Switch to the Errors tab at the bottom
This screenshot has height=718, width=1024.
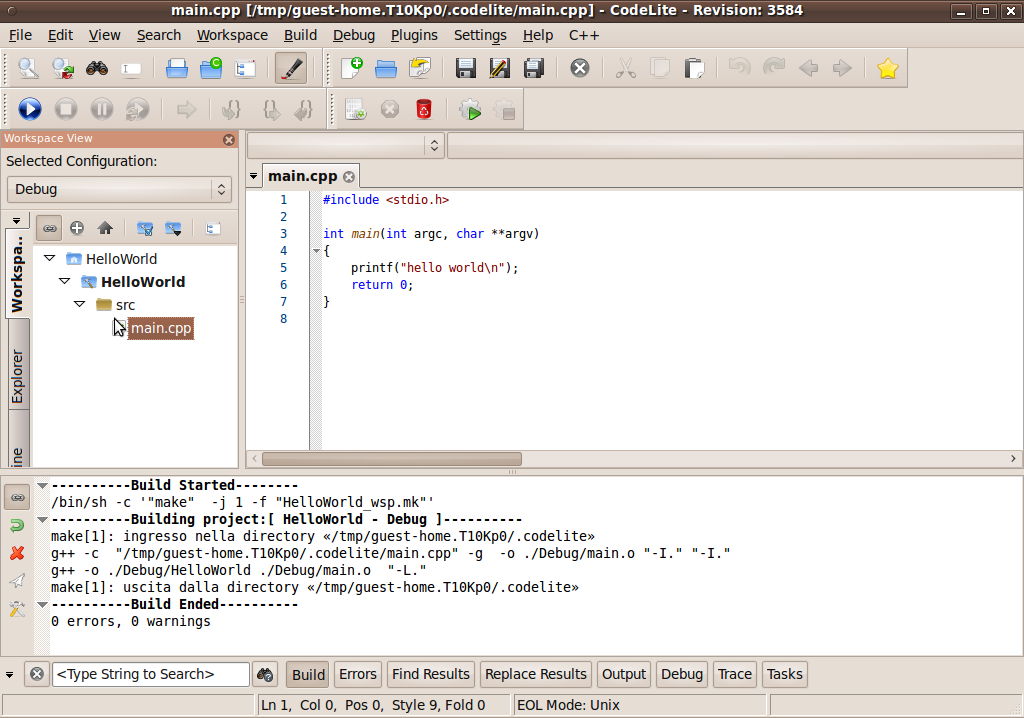tap(357, 674)
